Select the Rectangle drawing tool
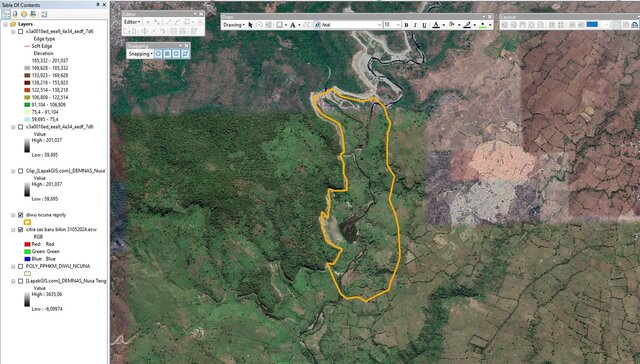The image size is (640, 364). click(279, 25)
